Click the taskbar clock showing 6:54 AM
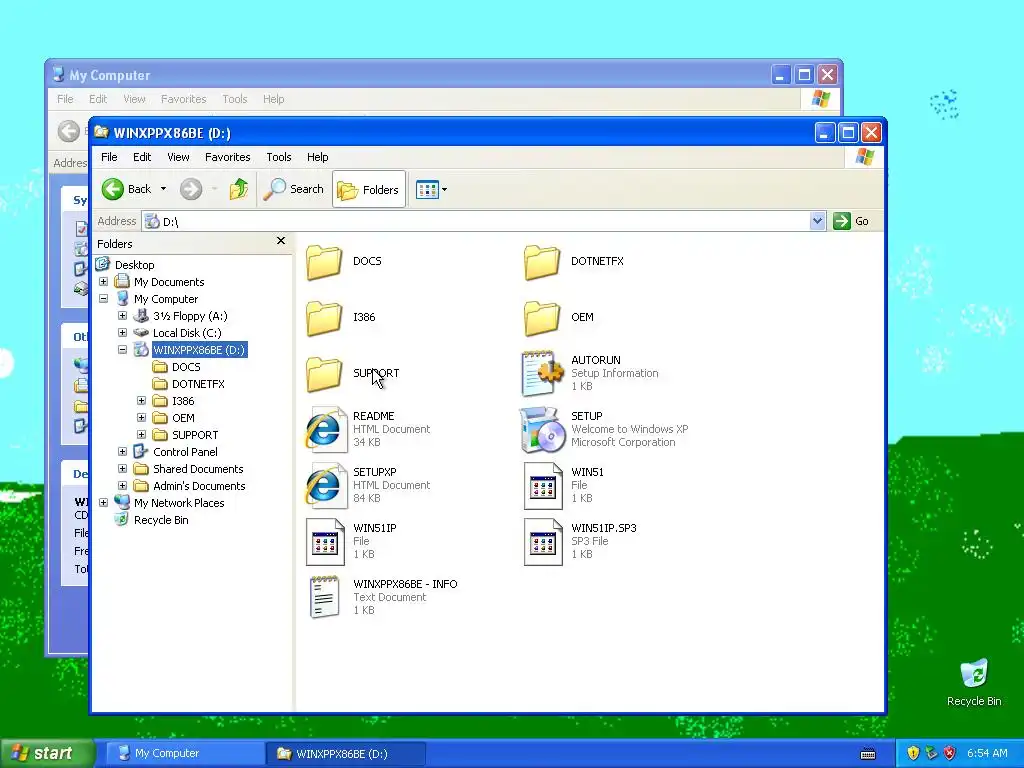1024x768 pixels. tap(987, 754)
